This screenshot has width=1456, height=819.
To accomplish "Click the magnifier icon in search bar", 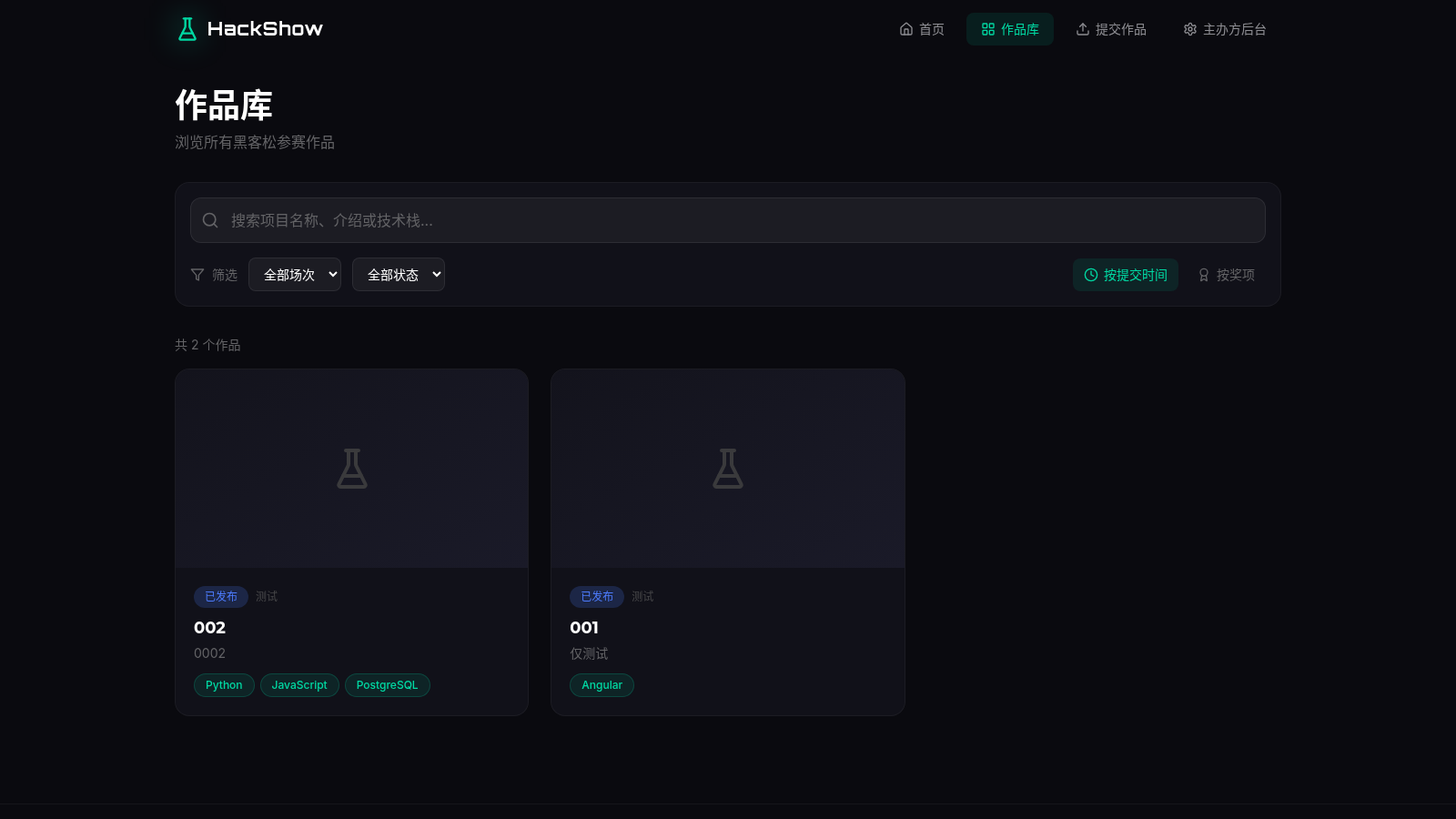I will click(210, 220).
